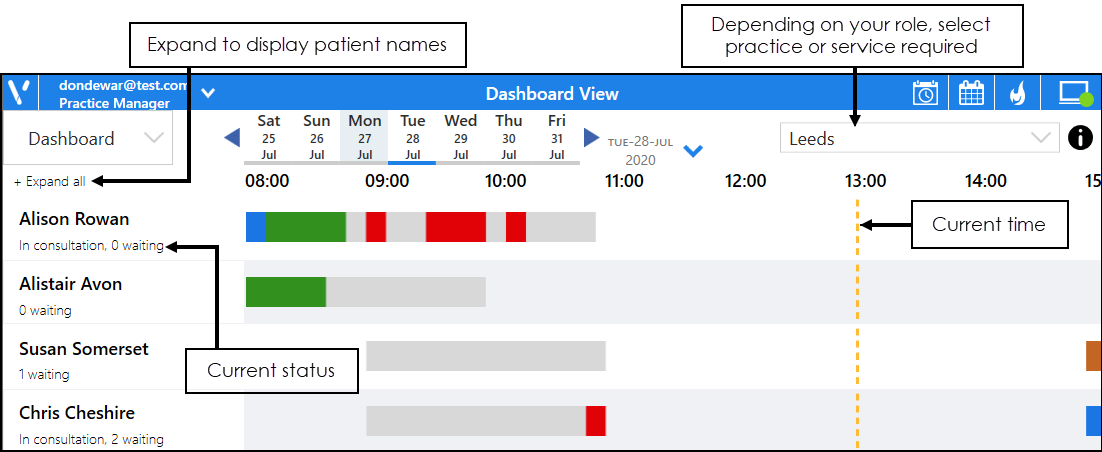Select the Fri 31 Jul day tab
This screenshot has height=452, width=1102.
557,138
